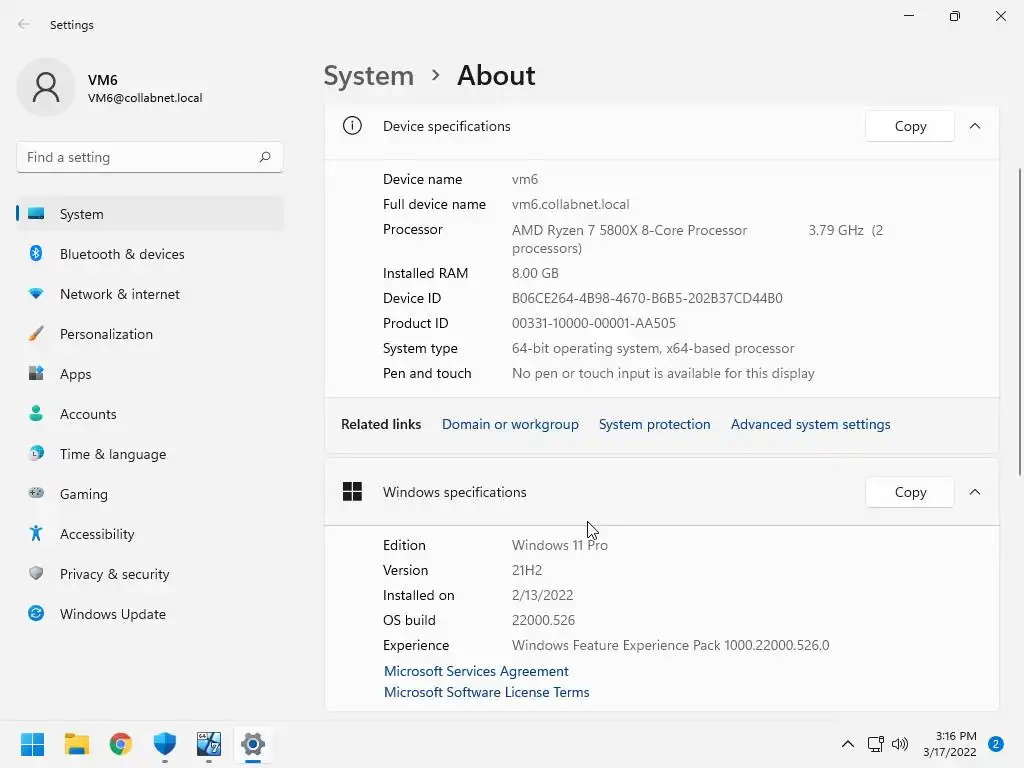
Task: Open Advanced system settings link
Action: click(x=810, y=424)
